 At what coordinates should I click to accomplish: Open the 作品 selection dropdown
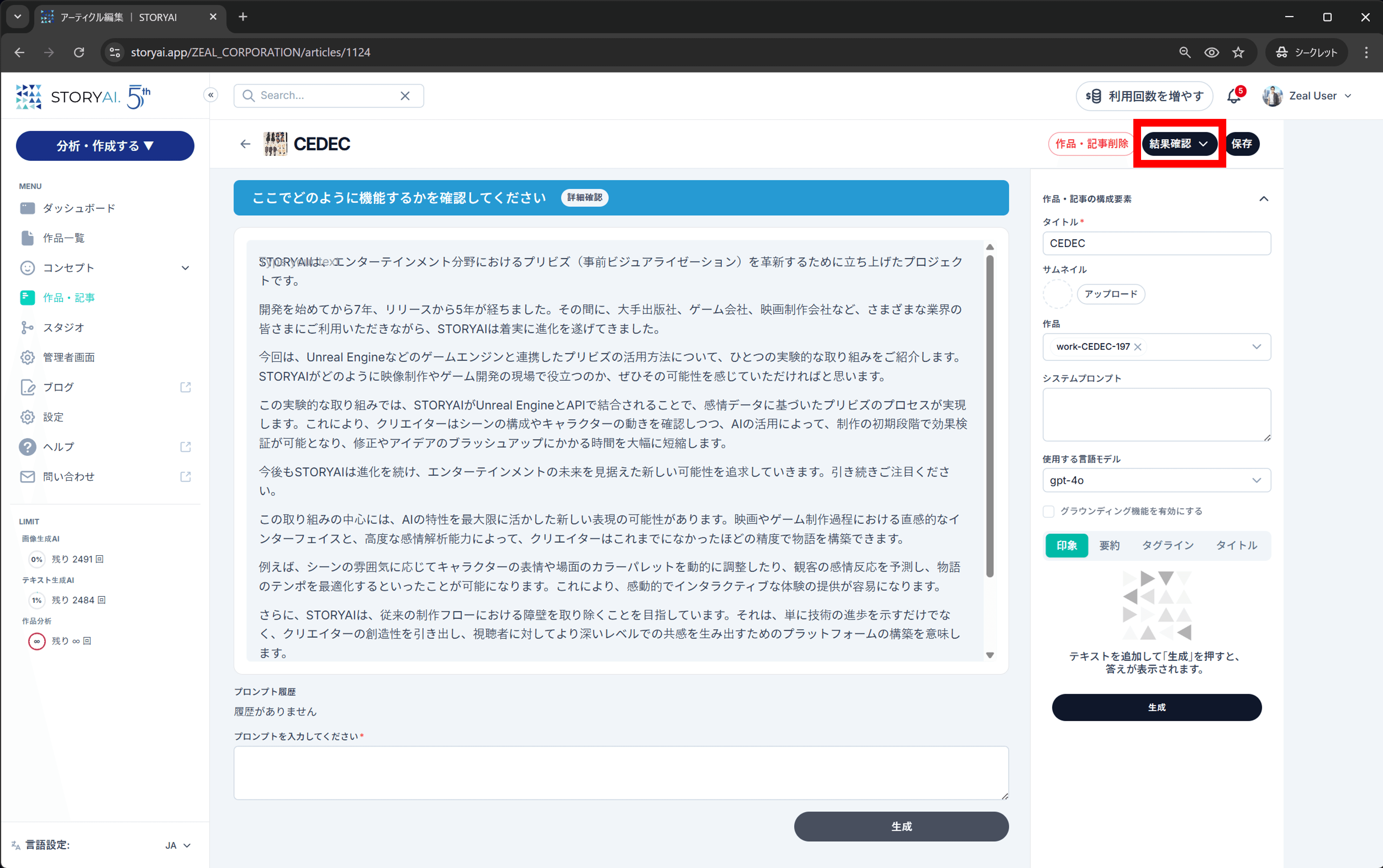[x=1156, y=347]
